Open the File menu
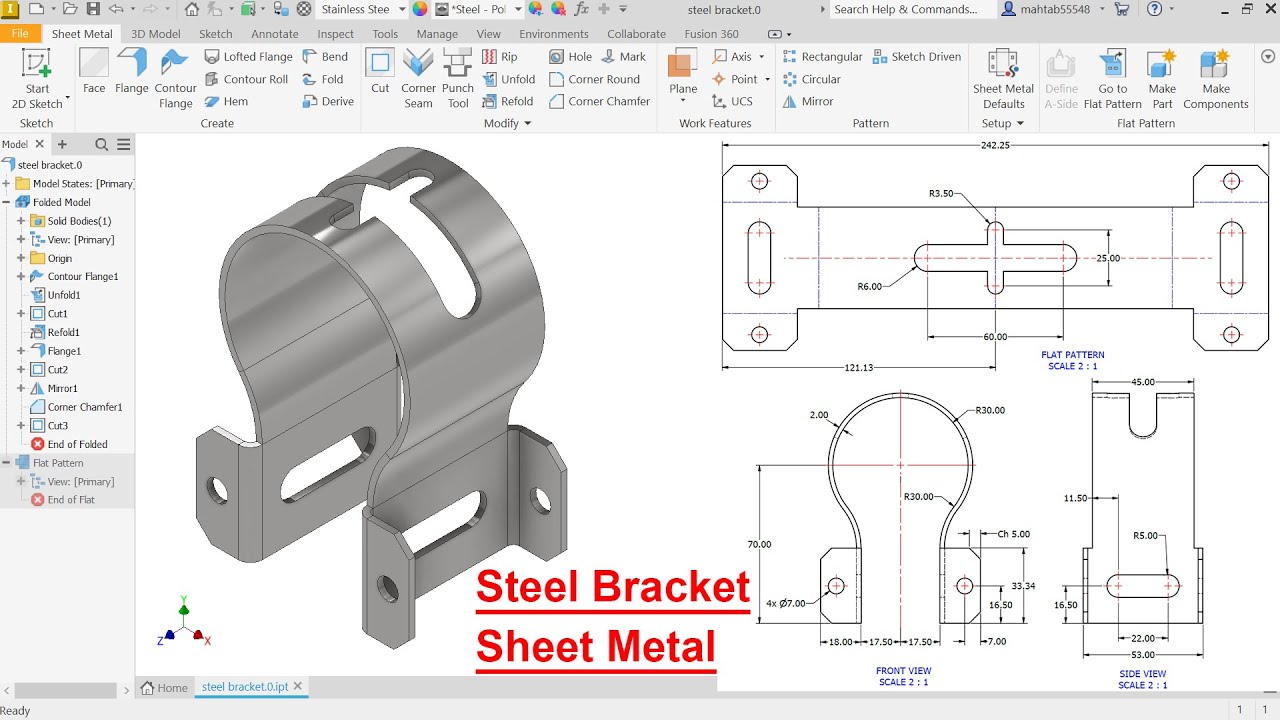1280x720 pixels. point(20,34)
